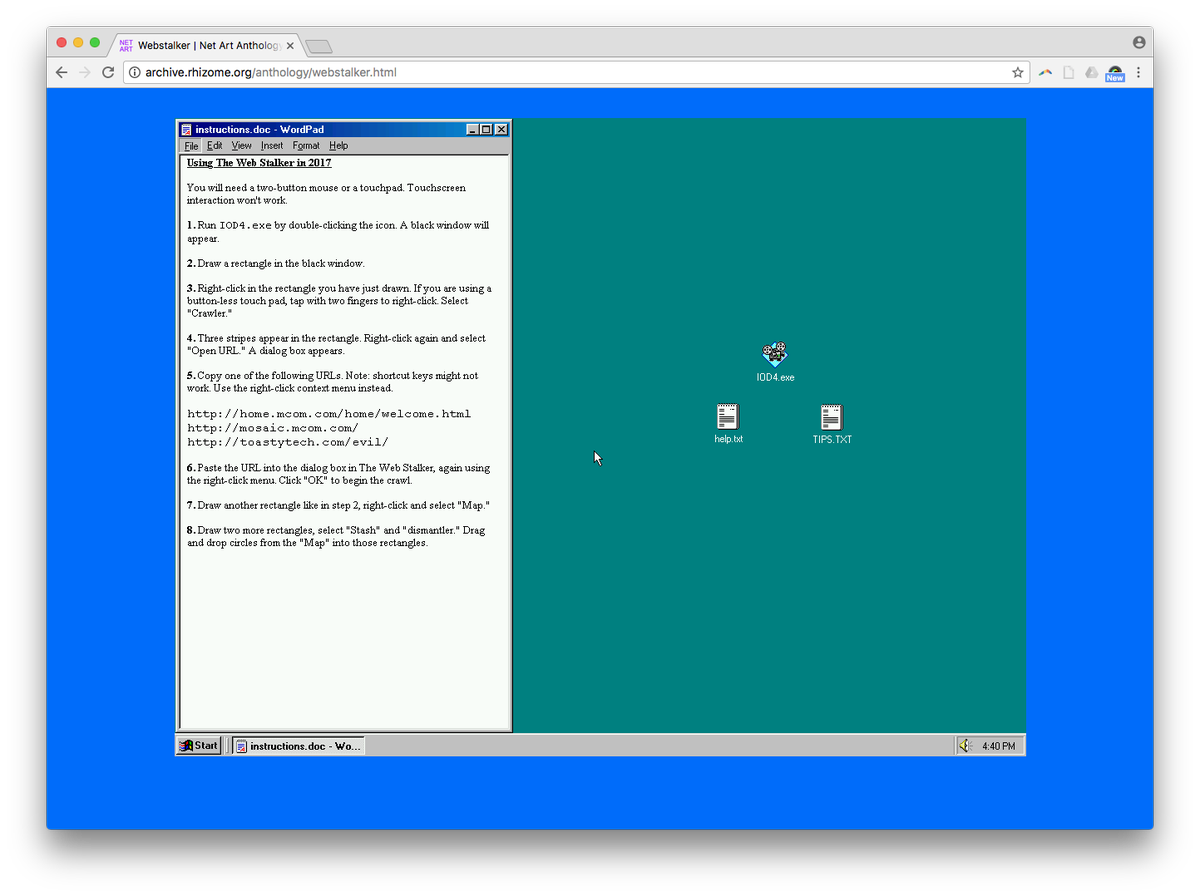Screen dimensions: 1200x896
Task: Maximize the WordPad window
Action: (487, 129)
